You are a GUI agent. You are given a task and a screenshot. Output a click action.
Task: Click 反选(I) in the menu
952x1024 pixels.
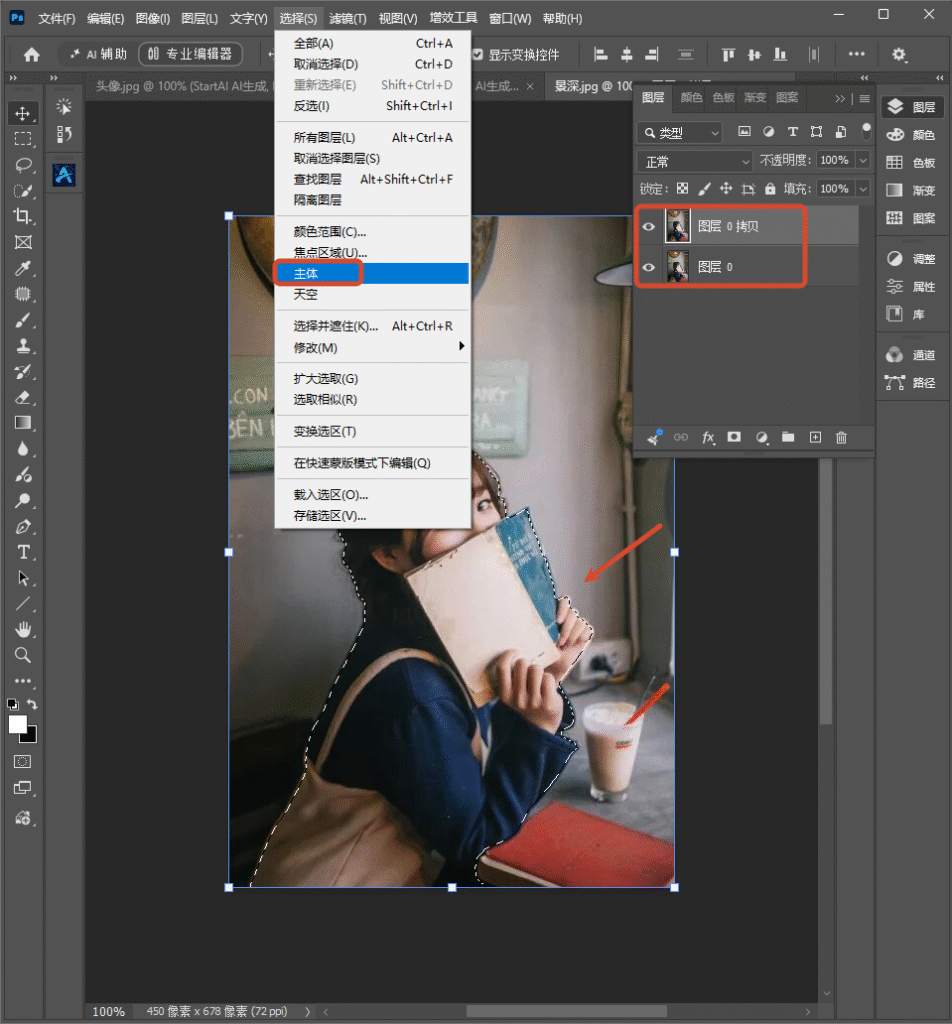[x=372, y=106]
